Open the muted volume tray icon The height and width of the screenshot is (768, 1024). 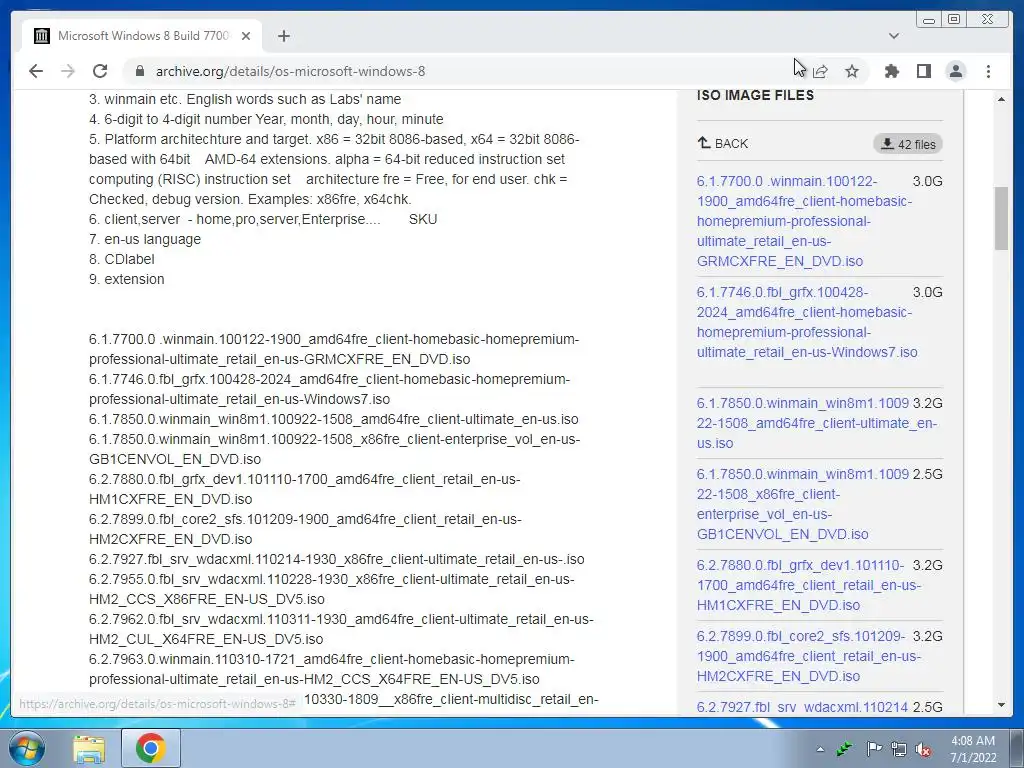pos(923,750)
